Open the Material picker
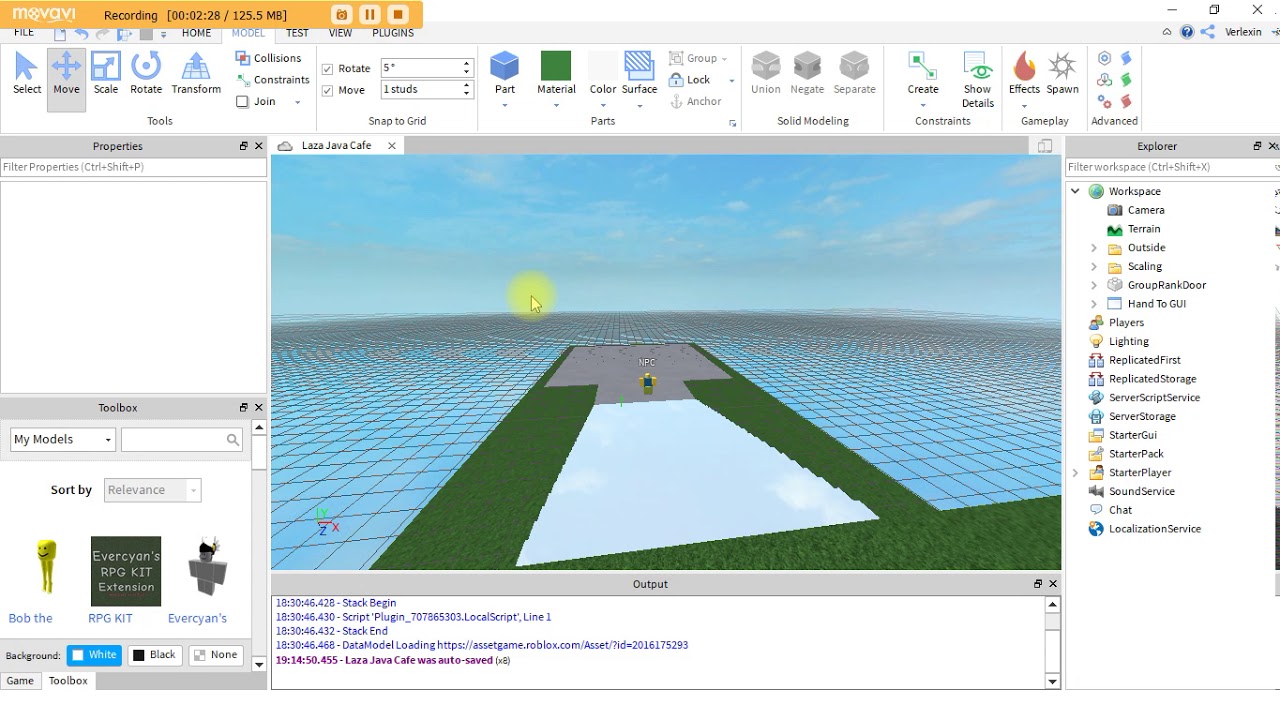The width and height of the screenshot is (1280, 720). click(556, 74)
